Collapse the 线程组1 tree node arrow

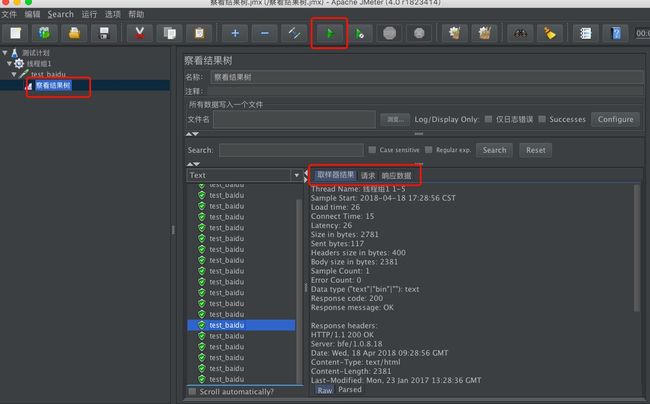point(9,63)
